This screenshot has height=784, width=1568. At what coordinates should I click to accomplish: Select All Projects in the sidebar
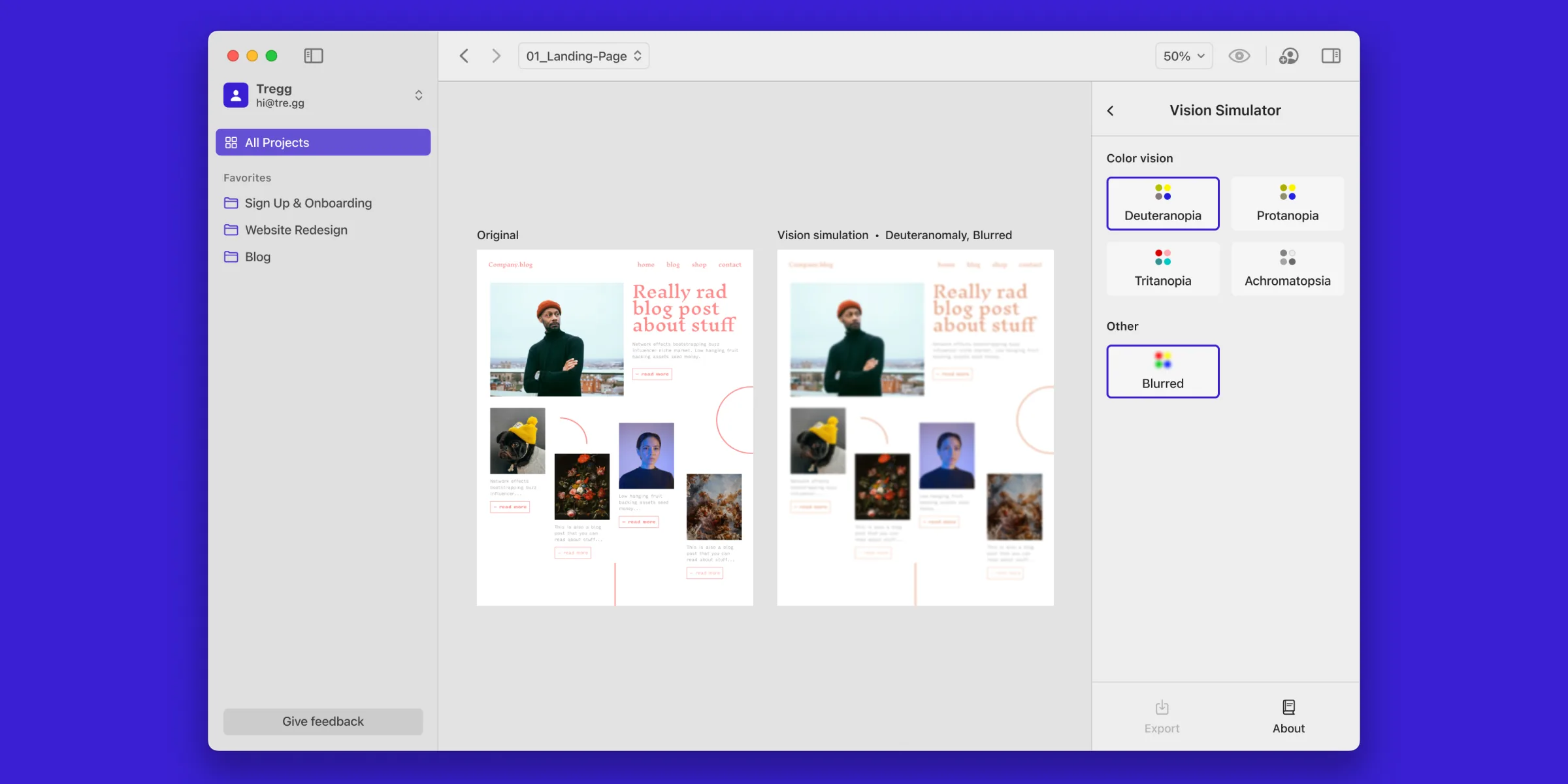(x=323, y=142)
